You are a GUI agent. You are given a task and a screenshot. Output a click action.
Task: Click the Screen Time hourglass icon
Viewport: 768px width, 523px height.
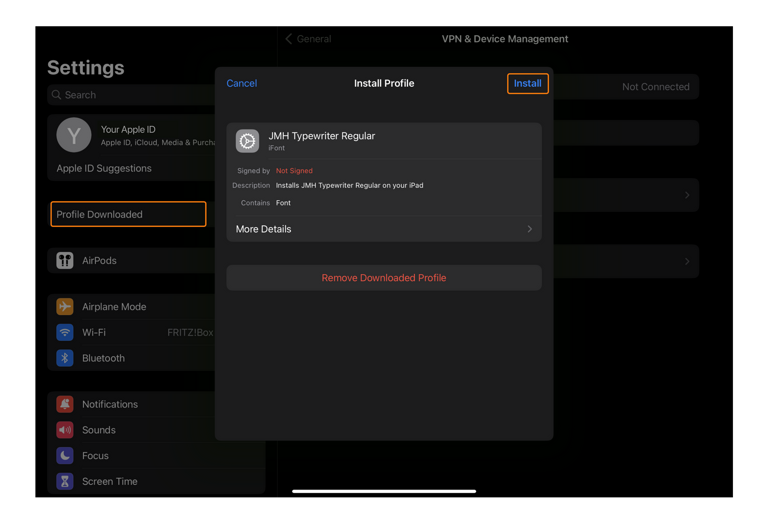(x=65, y=481)
